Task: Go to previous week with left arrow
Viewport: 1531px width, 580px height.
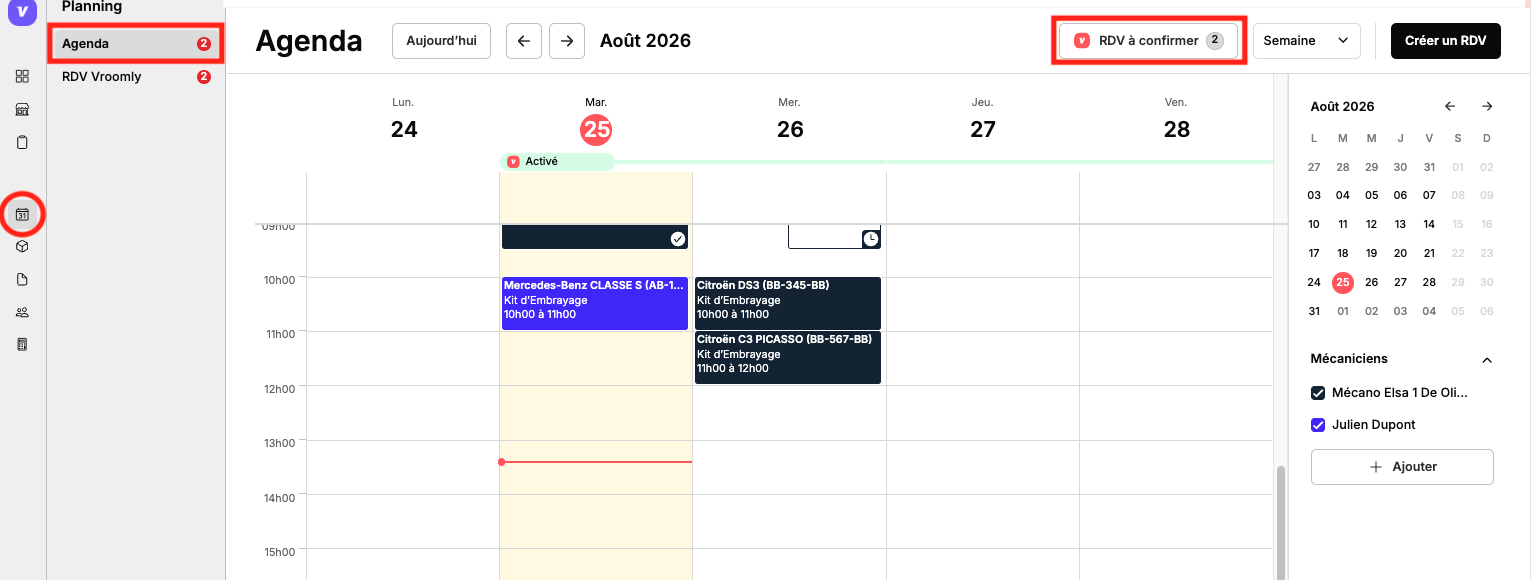Action: 524,41
